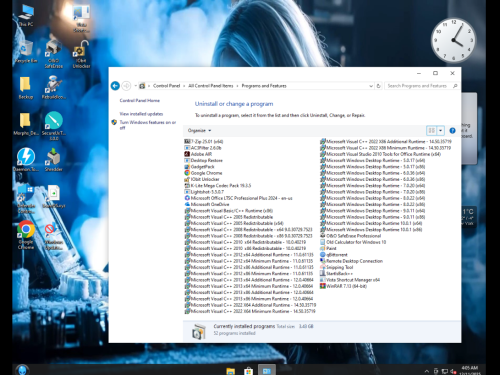
Task: Open the Recycle Bin desktop icon
Action: pyautogui.click(x=25, y=52)
